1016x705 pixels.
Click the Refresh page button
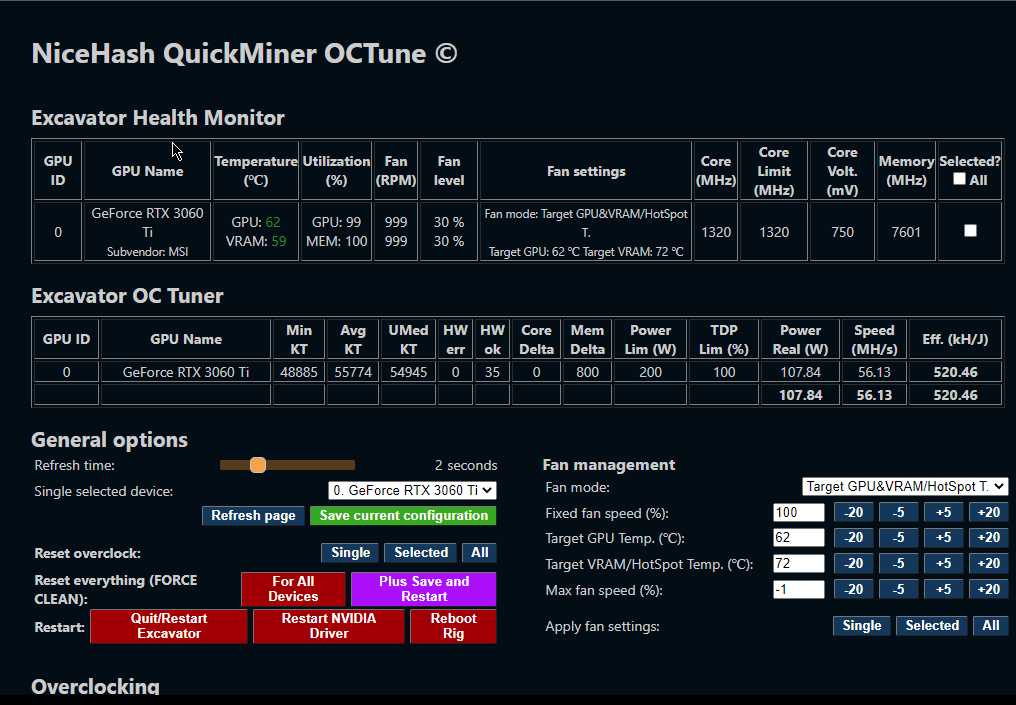(x=253, y=516)
